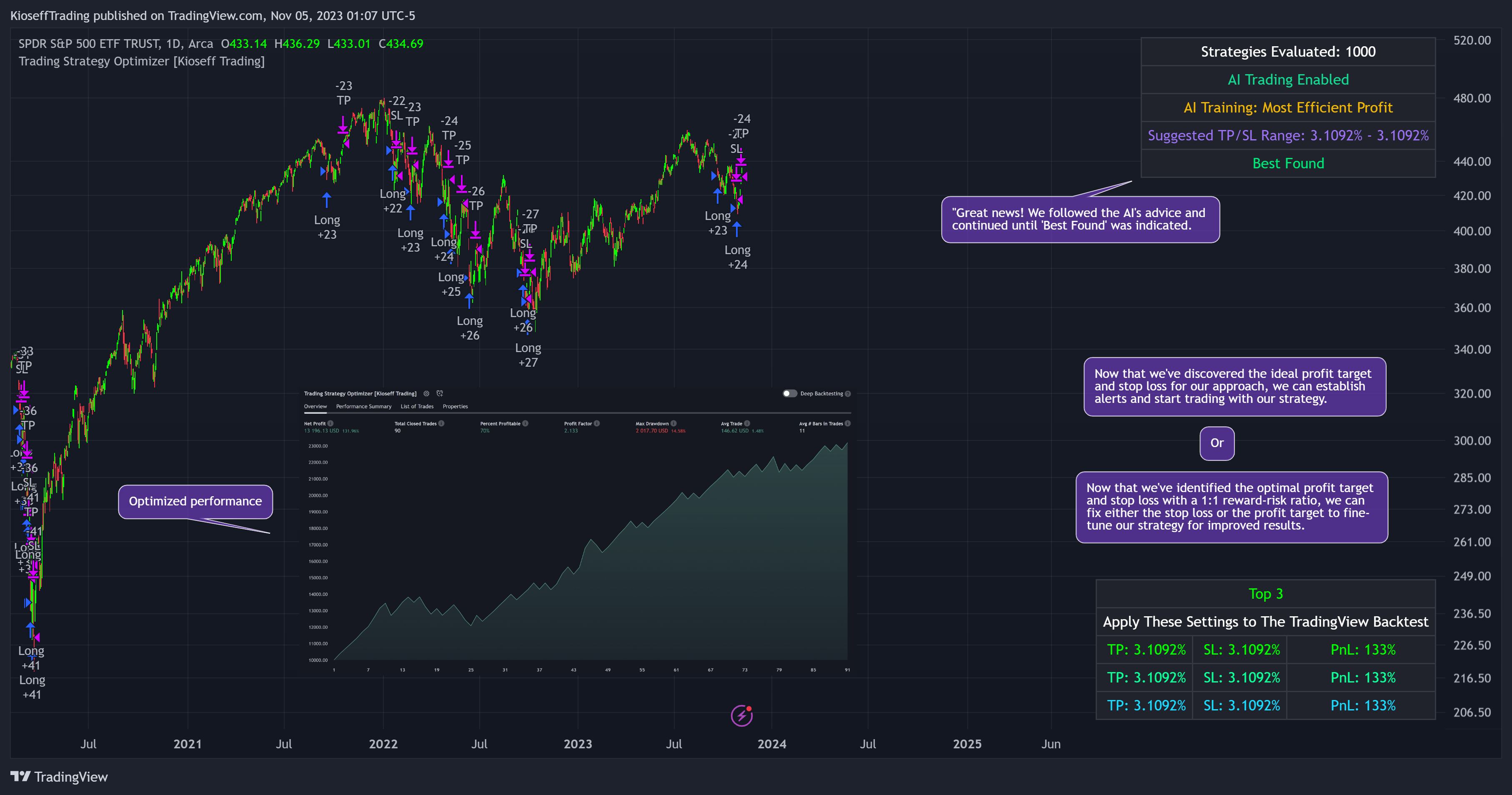Click the last row cyan 'SL: 3.1092%' cell
The width and height of the screenshot is (1512, 795).
tap(1241, 705)
